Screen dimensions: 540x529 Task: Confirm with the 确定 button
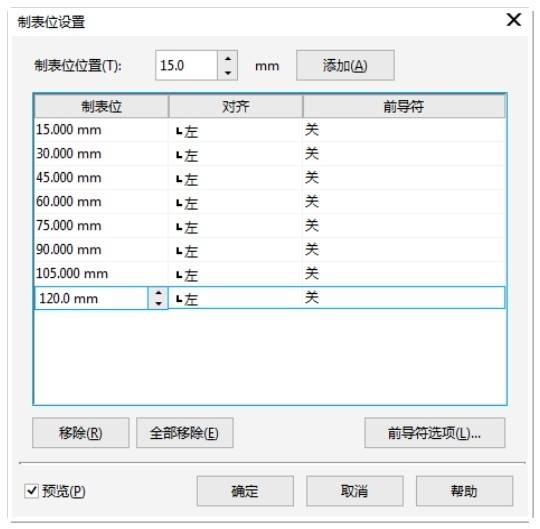(x=245, y=491)
